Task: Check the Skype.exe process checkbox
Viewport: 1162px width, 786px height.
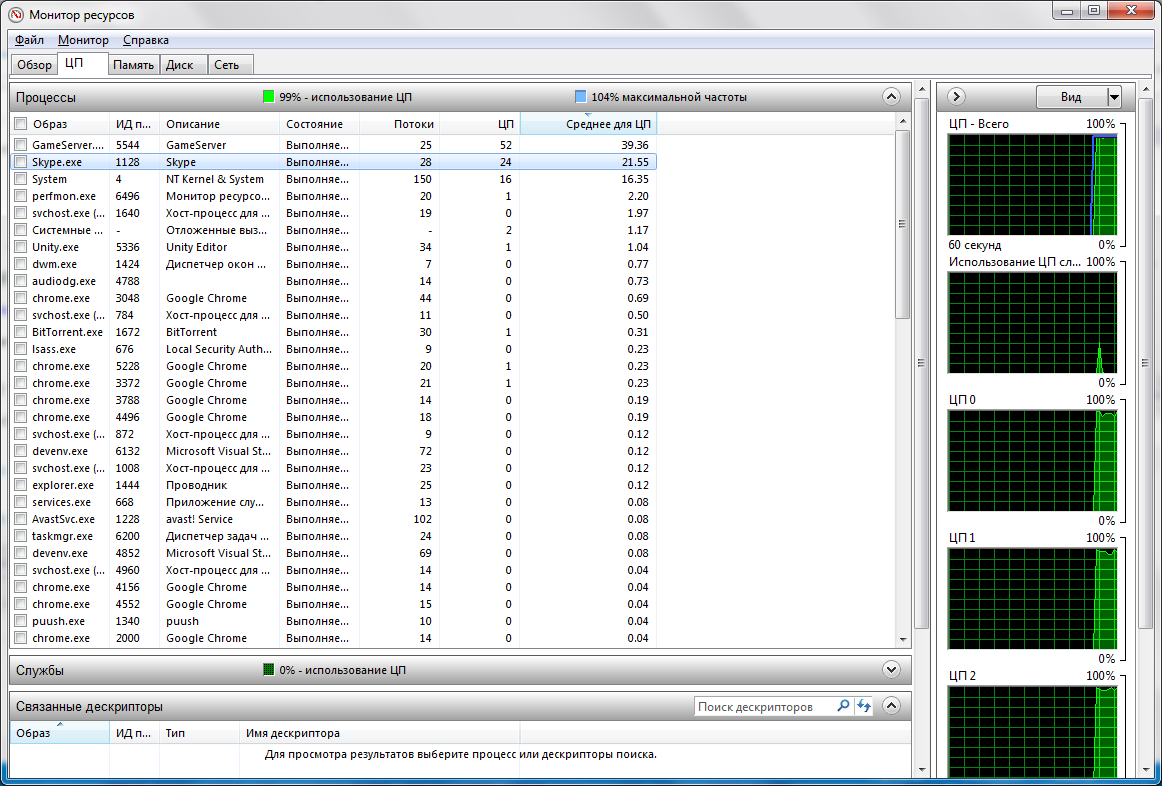Action: [20, 162]
